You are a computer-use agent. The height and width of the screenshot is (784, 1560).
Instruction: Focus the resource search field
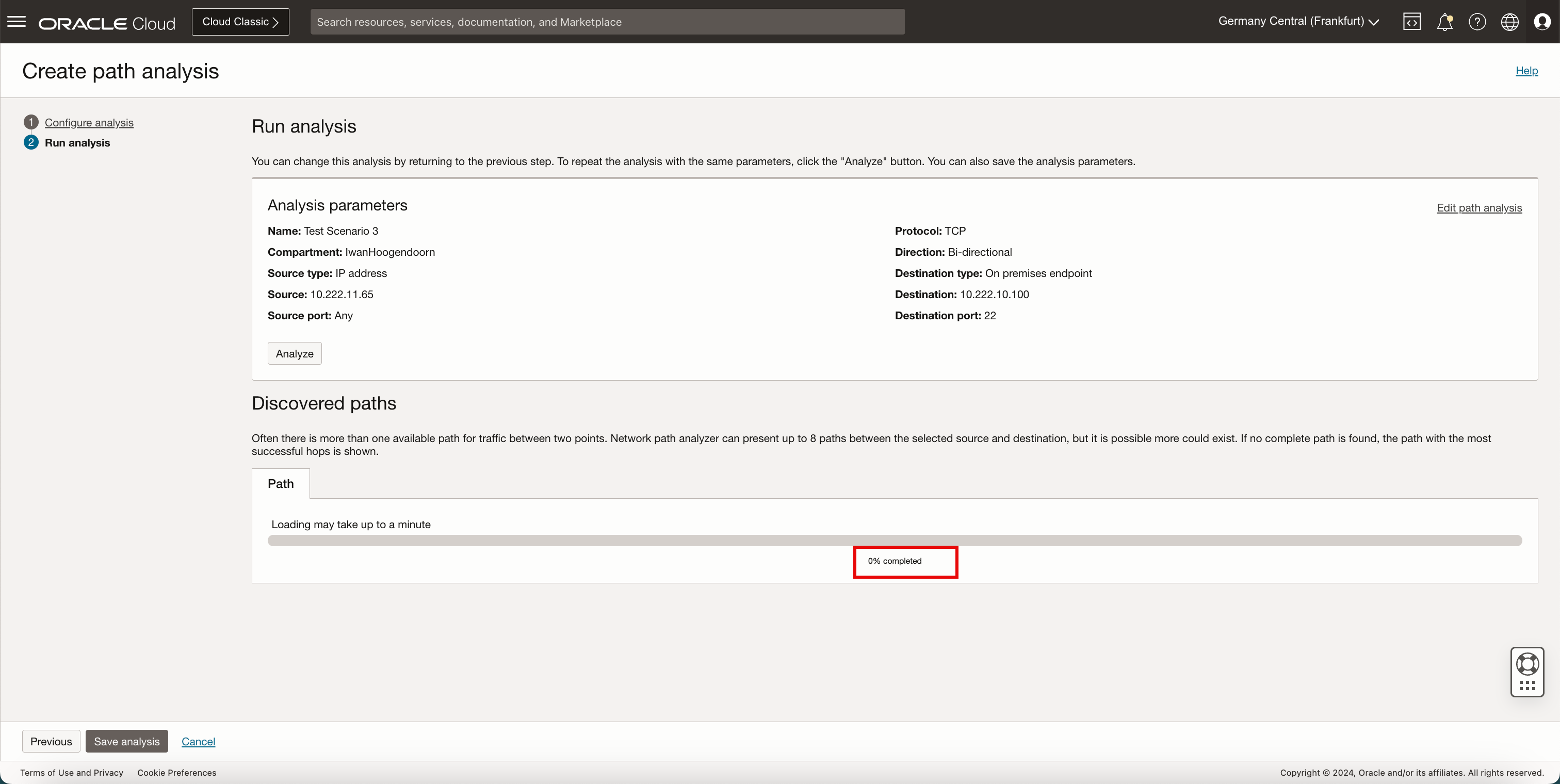tap(607, 22)
